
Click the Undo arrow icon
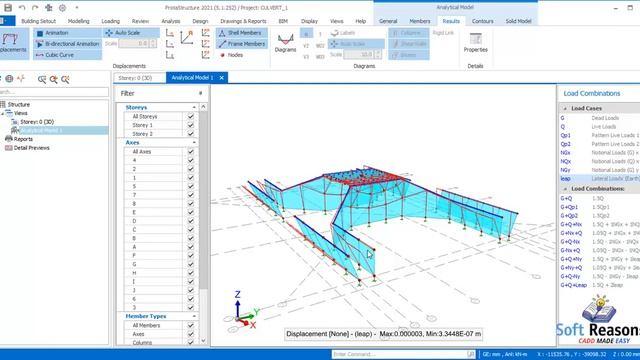click(22, 8)
